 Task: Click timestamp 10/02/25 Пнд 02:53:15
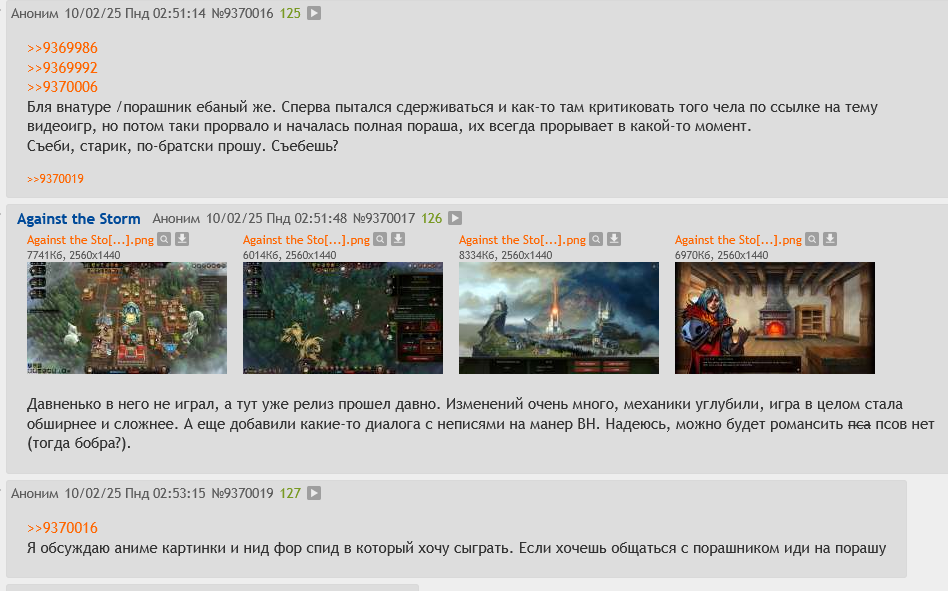pos(135,493)
